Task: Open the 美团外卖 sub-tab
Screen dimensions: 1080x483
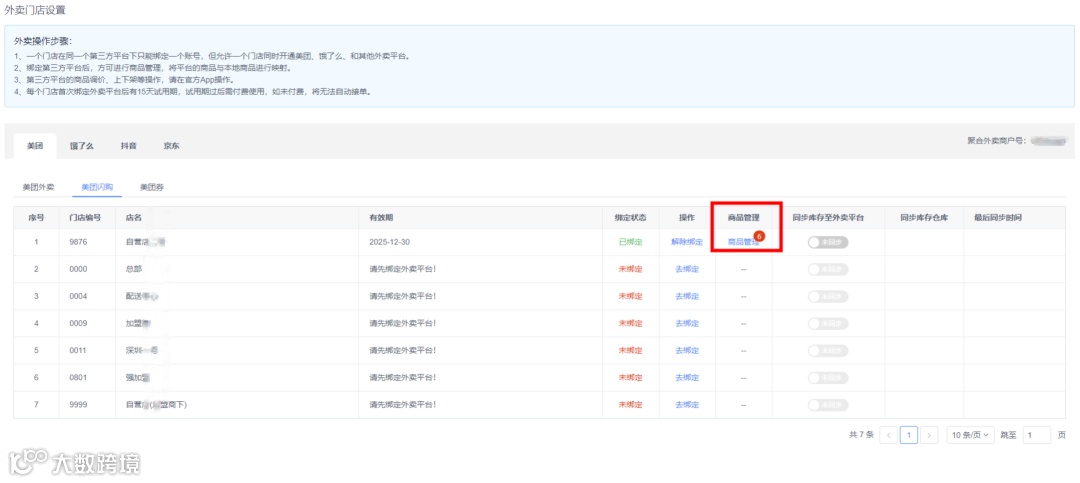Action: pos(38,187)
